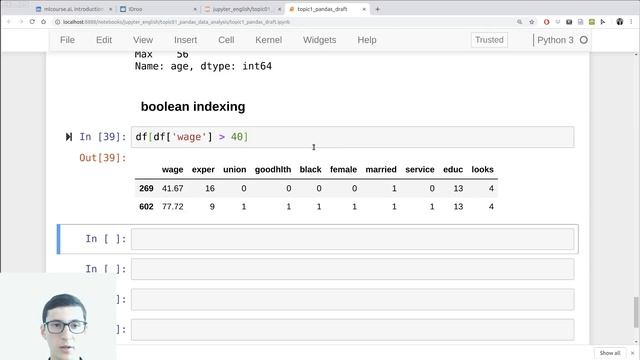Click the 'union' column header
This screenshot has width=640, height=360.
tap(235, 169)
